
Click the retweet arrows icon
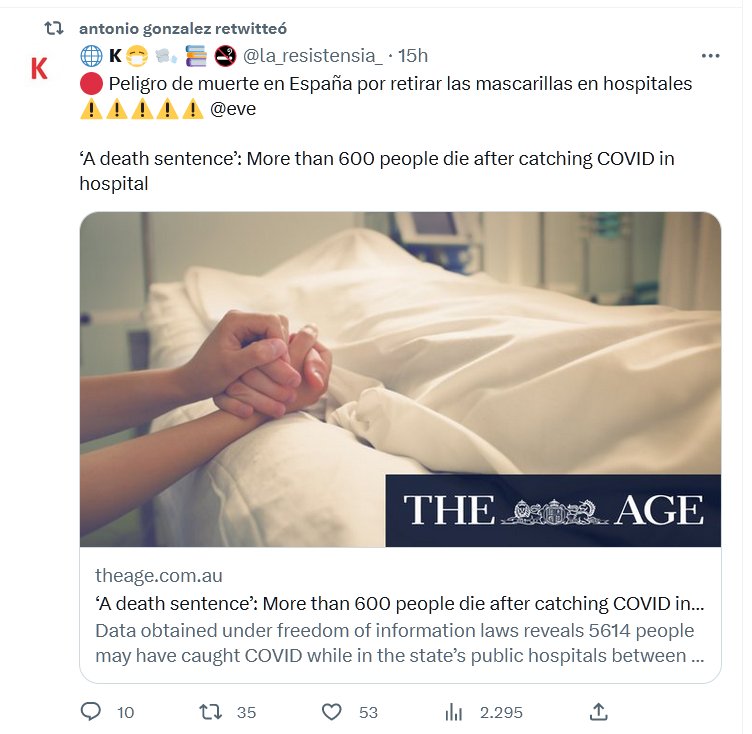click(210, 711)
